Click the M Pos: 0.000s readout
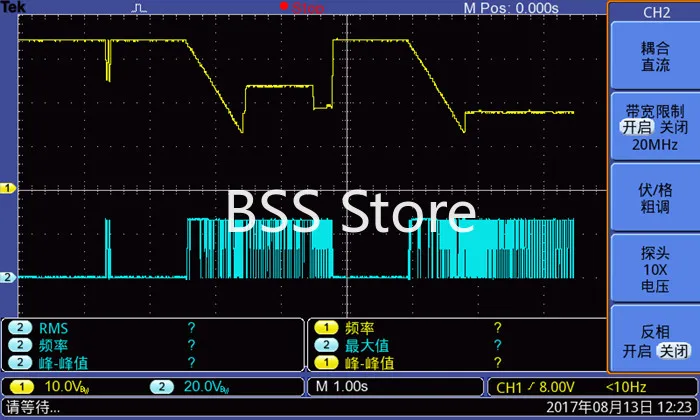Image resolution: width=700 pixels, height=420 pixels. [511, 8]
